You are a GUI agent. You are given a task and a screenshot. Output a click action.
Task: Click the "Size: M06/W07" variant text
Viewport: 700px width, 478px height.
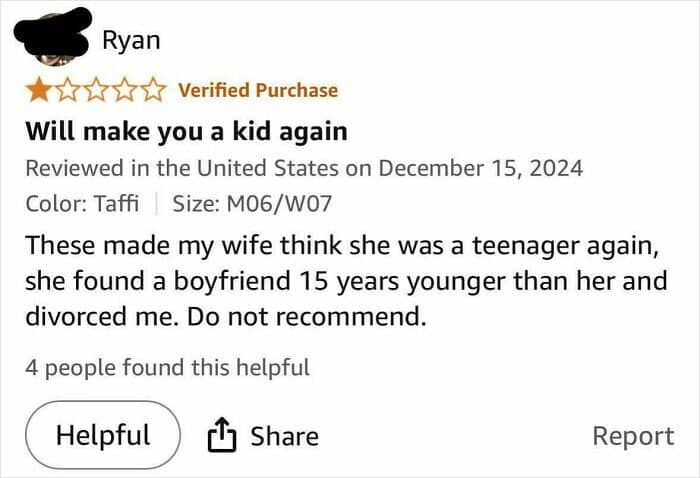point(252,203)
